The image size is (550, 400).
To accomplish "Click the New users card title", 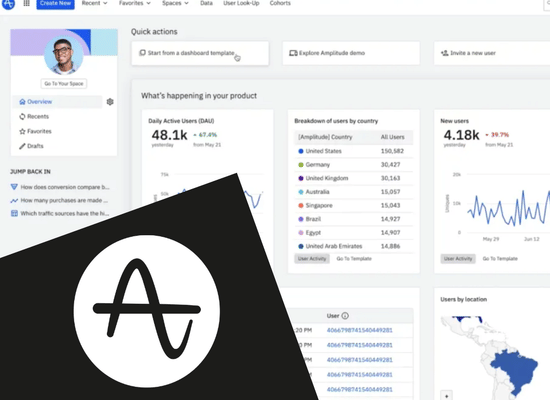I will [455, 121].
